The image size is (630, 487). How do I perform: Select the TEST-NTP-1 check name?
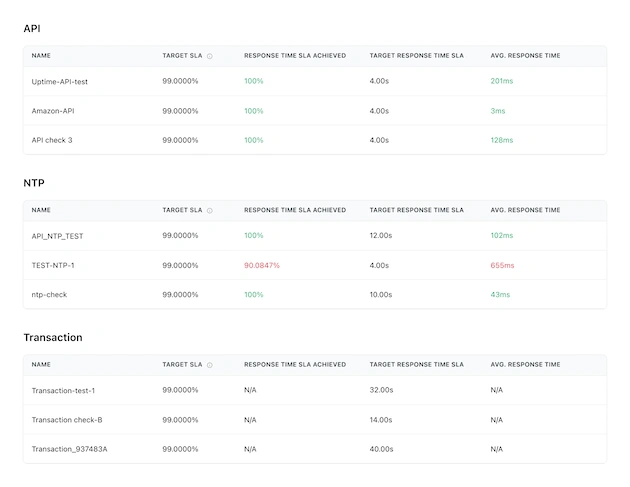54,265
